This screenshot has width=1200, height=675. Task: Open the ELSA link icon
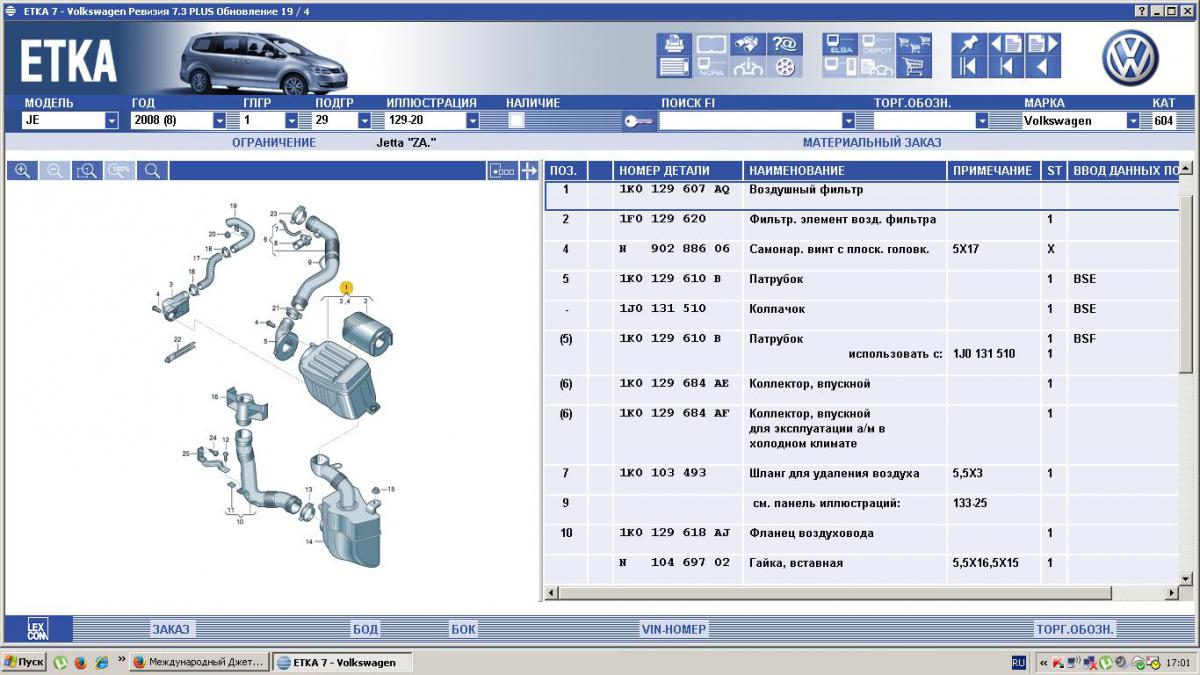click(x=840, y=44)
